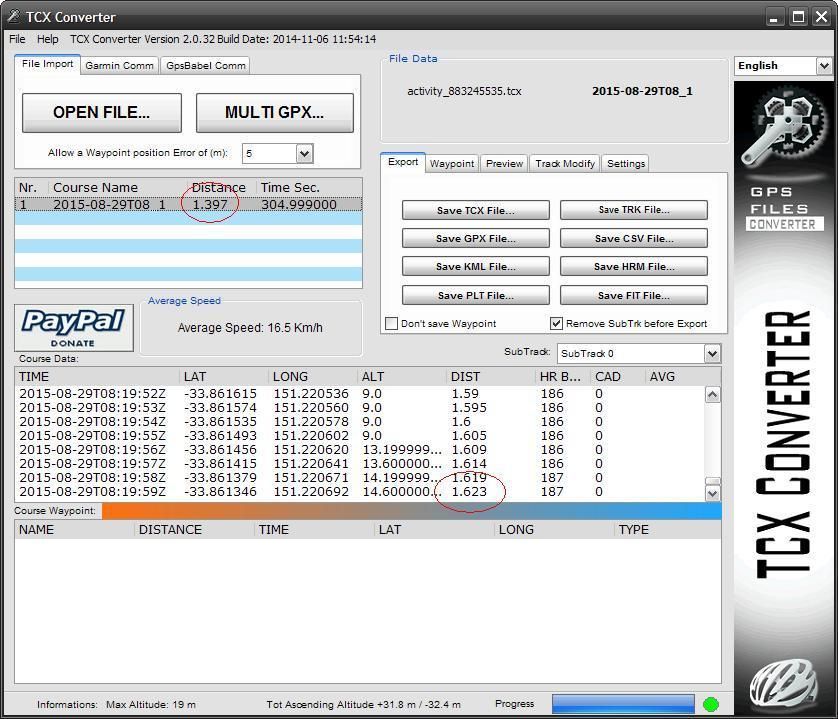Screen dimensions: 838x719
Task: Open the Help menu
Action: pos(48,39)
